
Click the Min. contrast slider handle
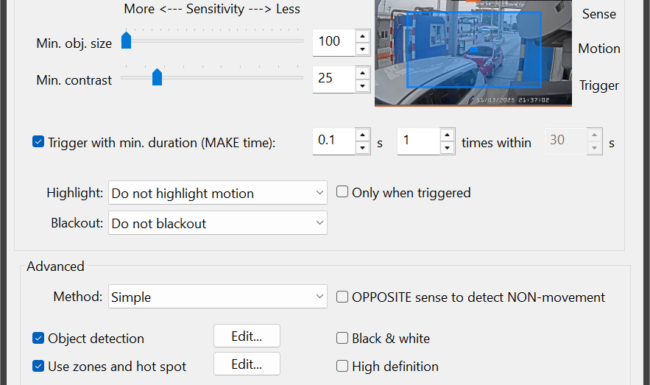tap(157, 77)
